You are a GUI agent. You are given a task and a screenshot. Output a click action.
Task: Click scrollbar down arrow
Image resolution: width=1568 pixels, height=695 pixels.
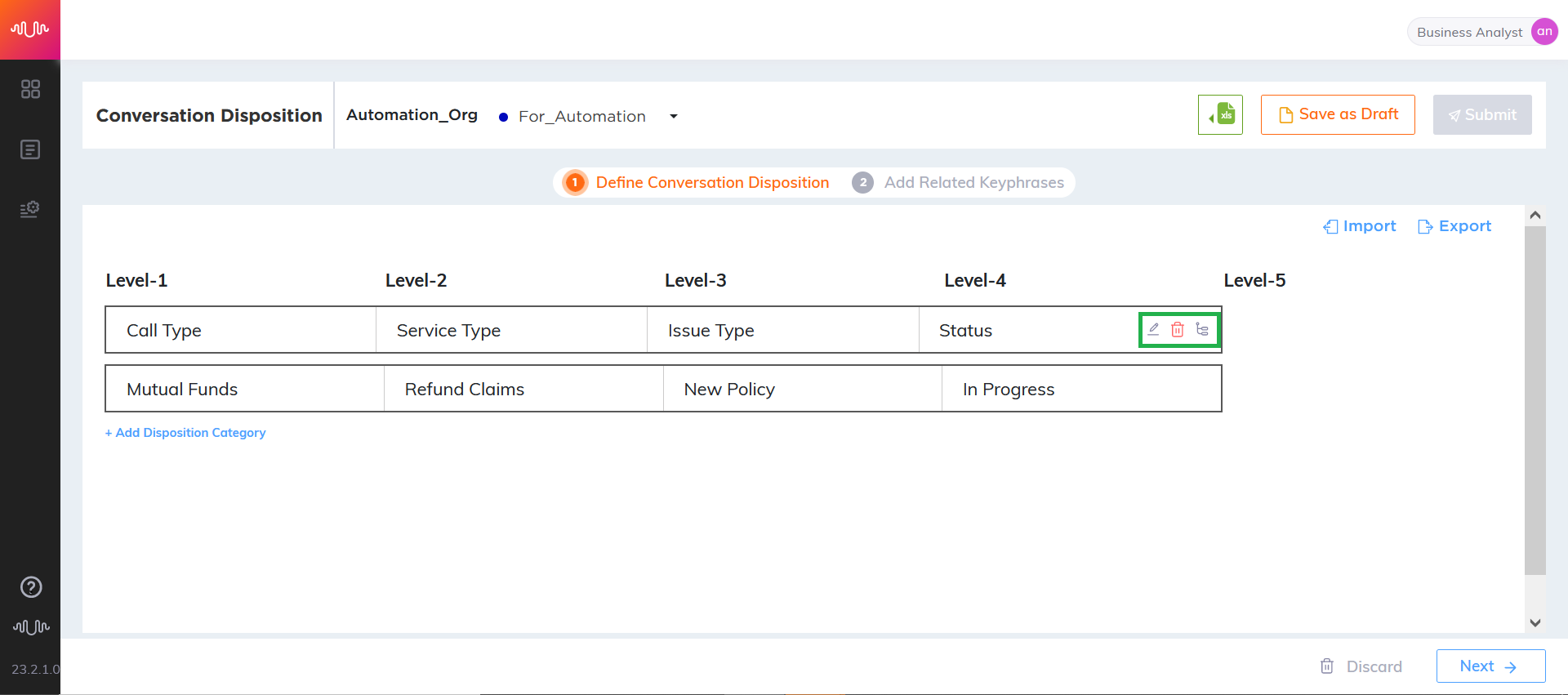coord(1535,622)
